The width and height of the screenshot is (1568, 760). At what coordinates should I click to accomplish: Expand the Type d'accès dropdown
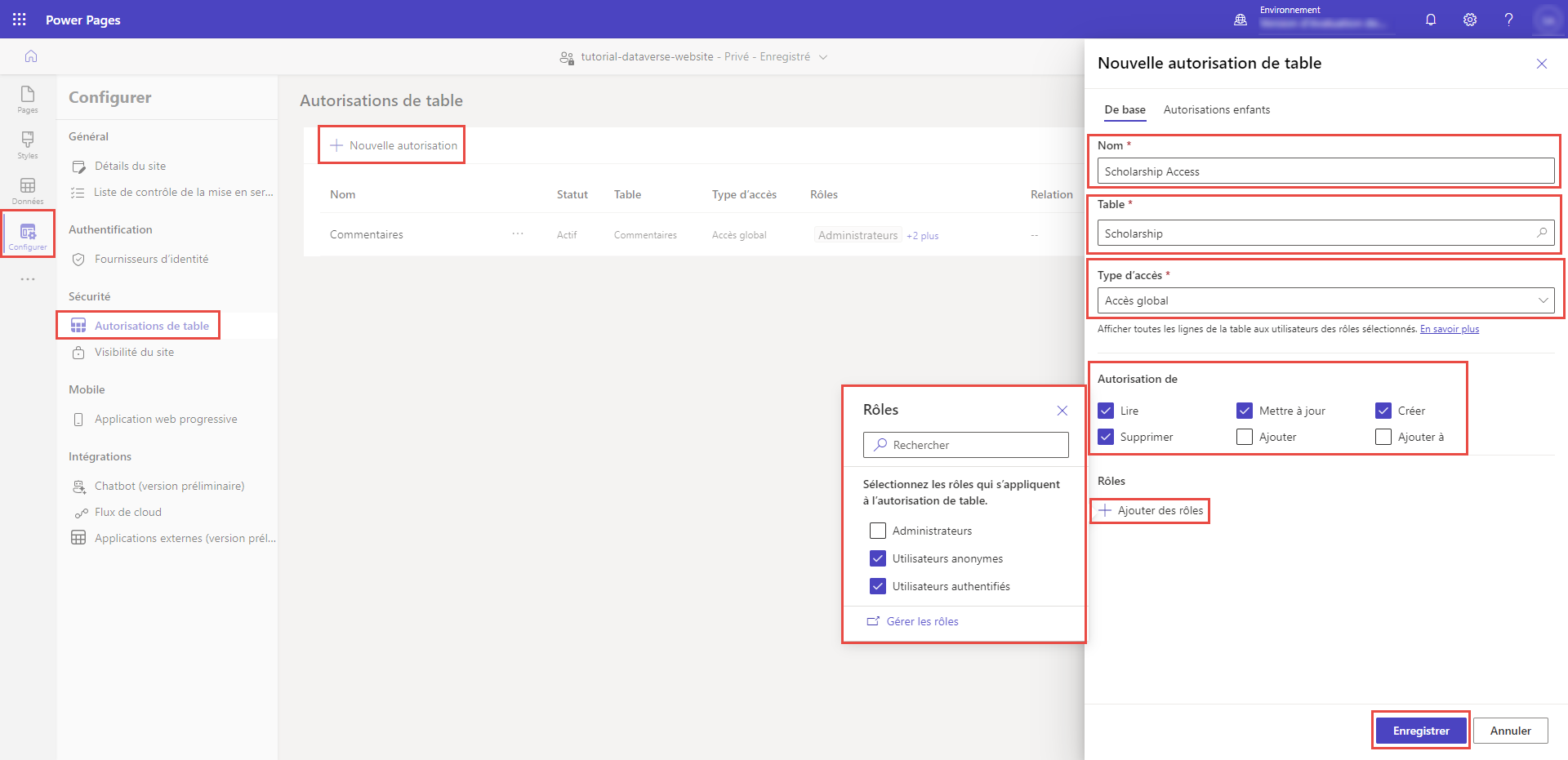[x=1325, y=300]
